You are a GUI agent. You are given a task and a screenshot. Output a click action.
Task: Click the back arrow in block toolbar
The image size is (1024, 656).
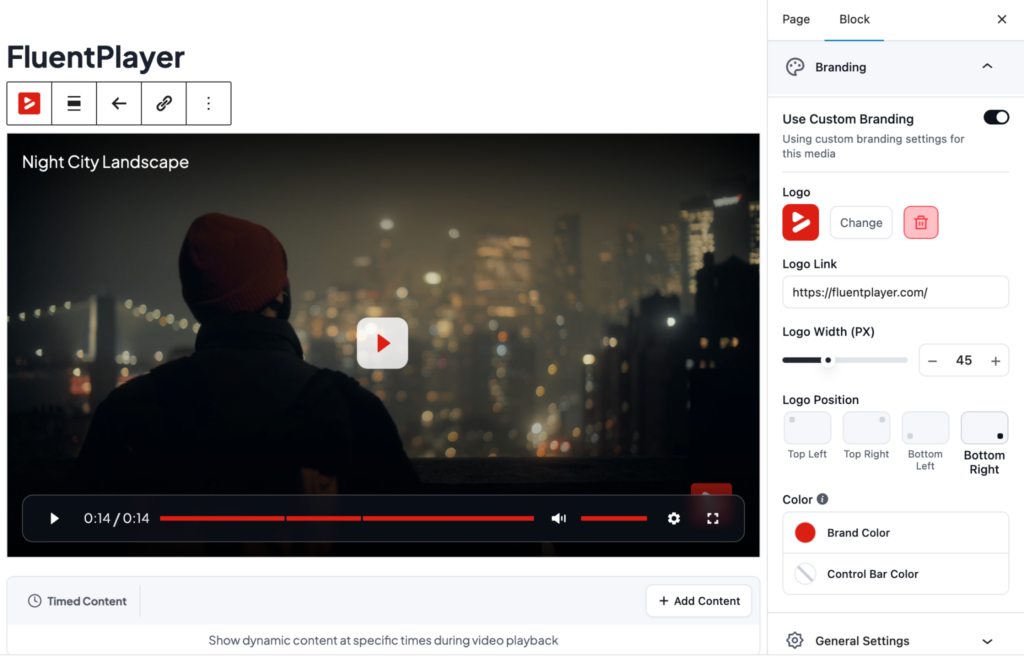click(x=119, y=103)
